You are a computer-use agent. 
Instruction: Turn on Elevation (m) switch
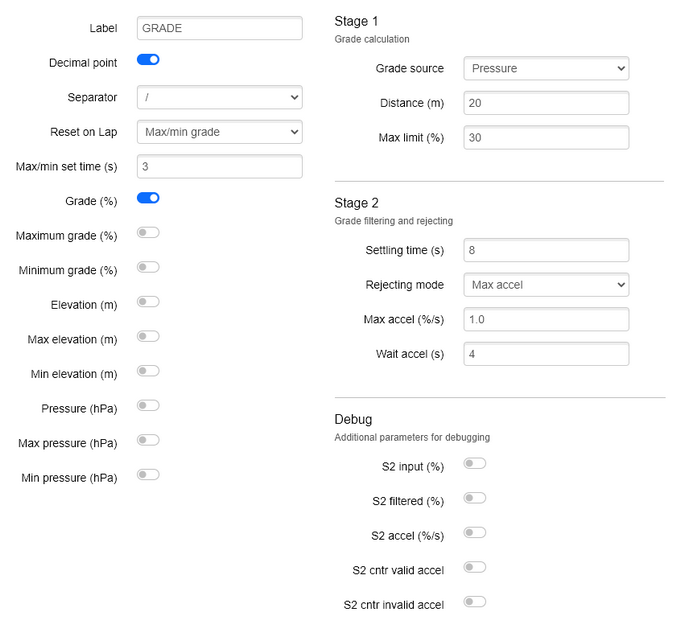[x=148, y=301]
